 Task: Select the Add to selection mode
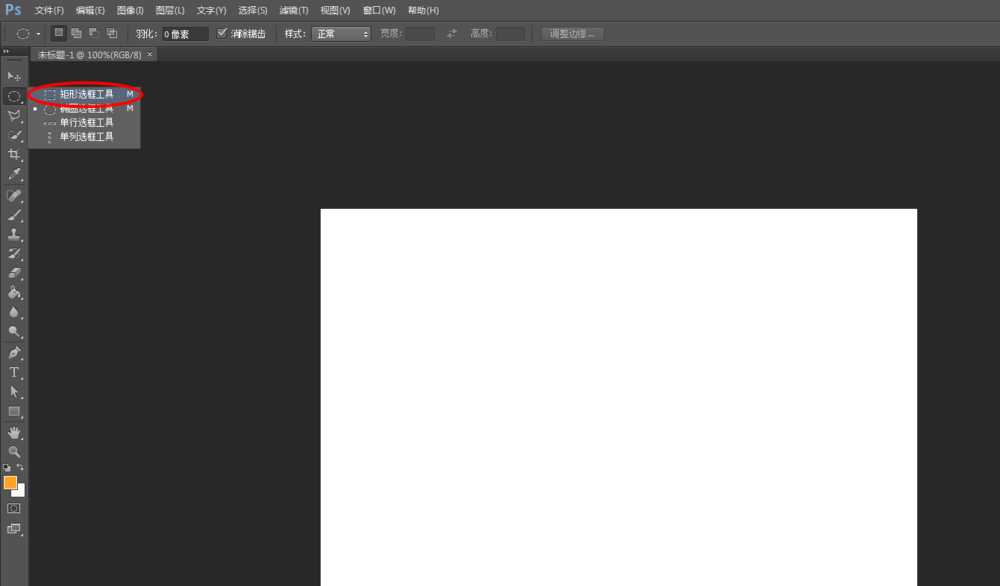point(77,33)
